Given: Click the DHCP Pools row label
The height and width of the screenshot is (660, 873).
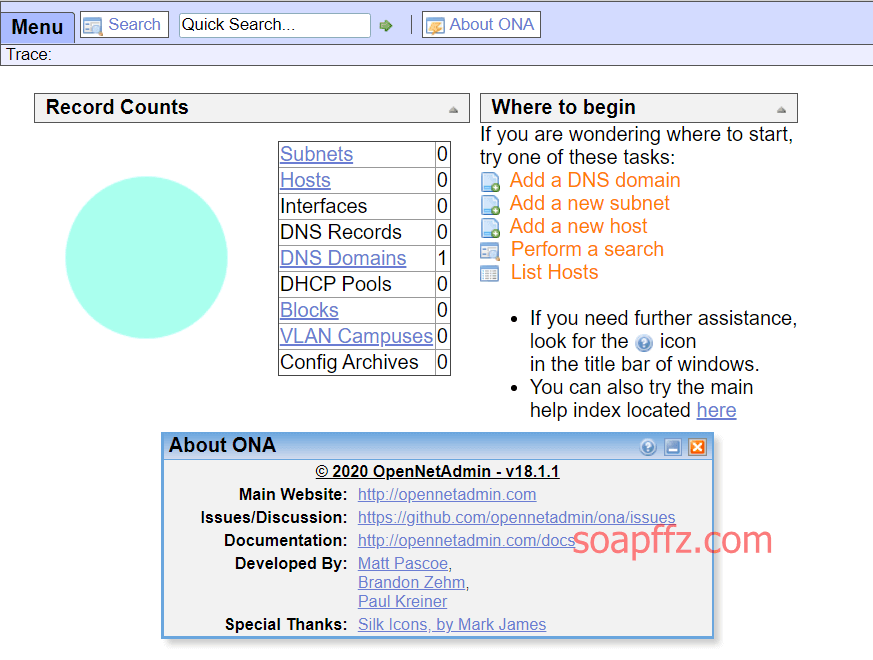Looking at the screenshot, I should tap(336, 284).
